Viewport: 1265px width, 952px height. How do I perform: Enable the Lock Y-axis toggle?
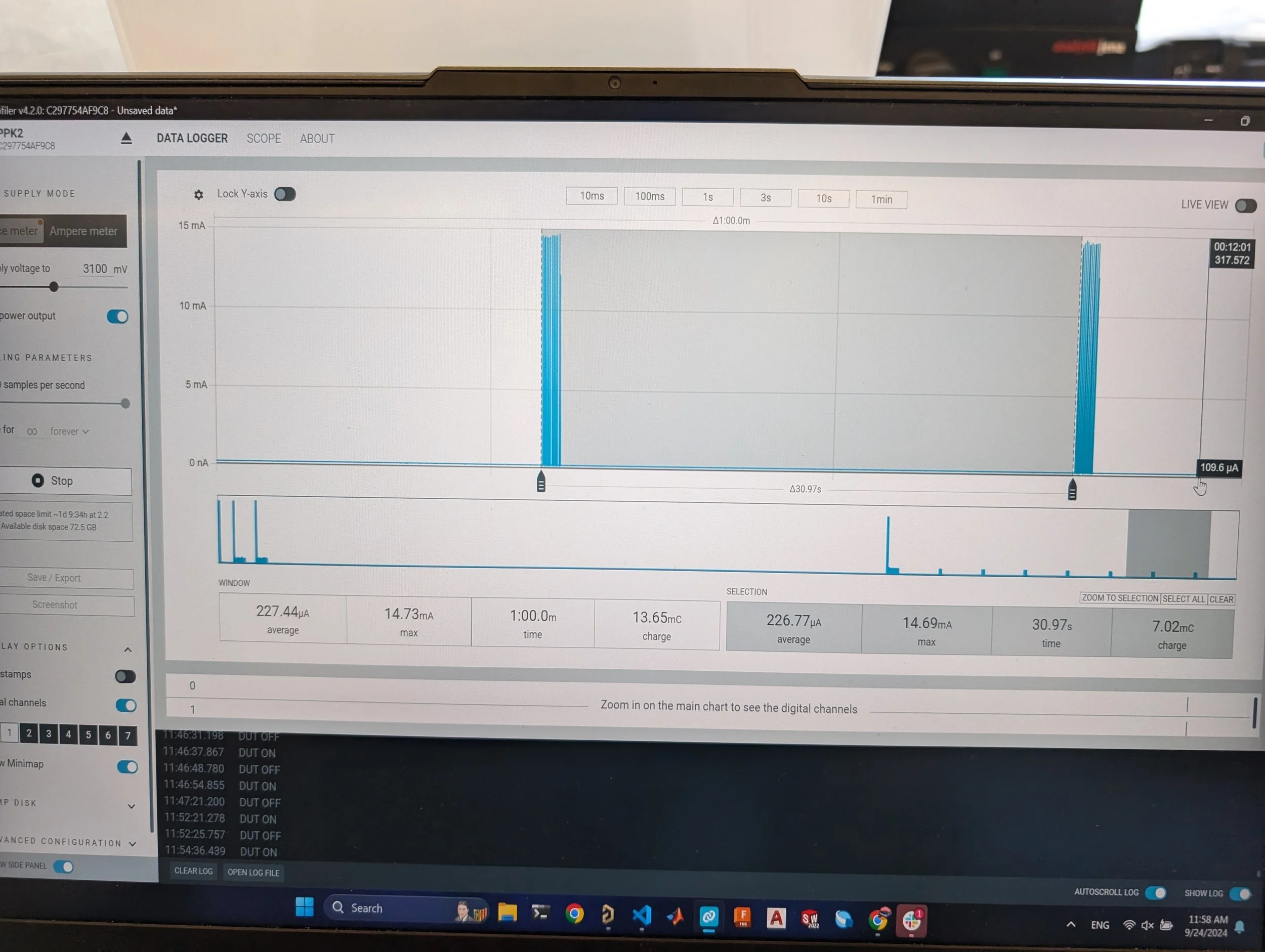[285, 194]
